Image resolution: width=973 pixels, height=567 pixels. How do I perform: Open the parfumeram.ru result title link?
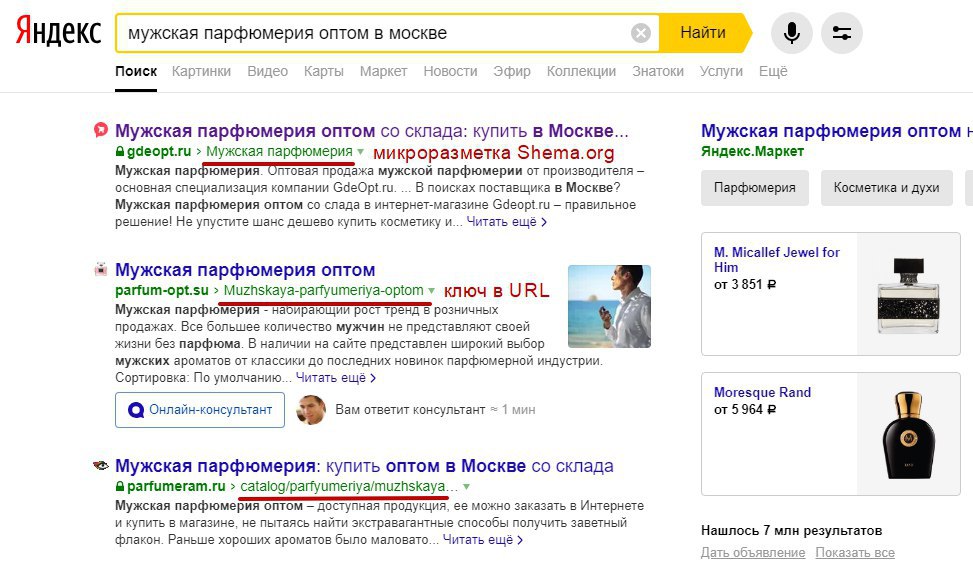[364, 466]
